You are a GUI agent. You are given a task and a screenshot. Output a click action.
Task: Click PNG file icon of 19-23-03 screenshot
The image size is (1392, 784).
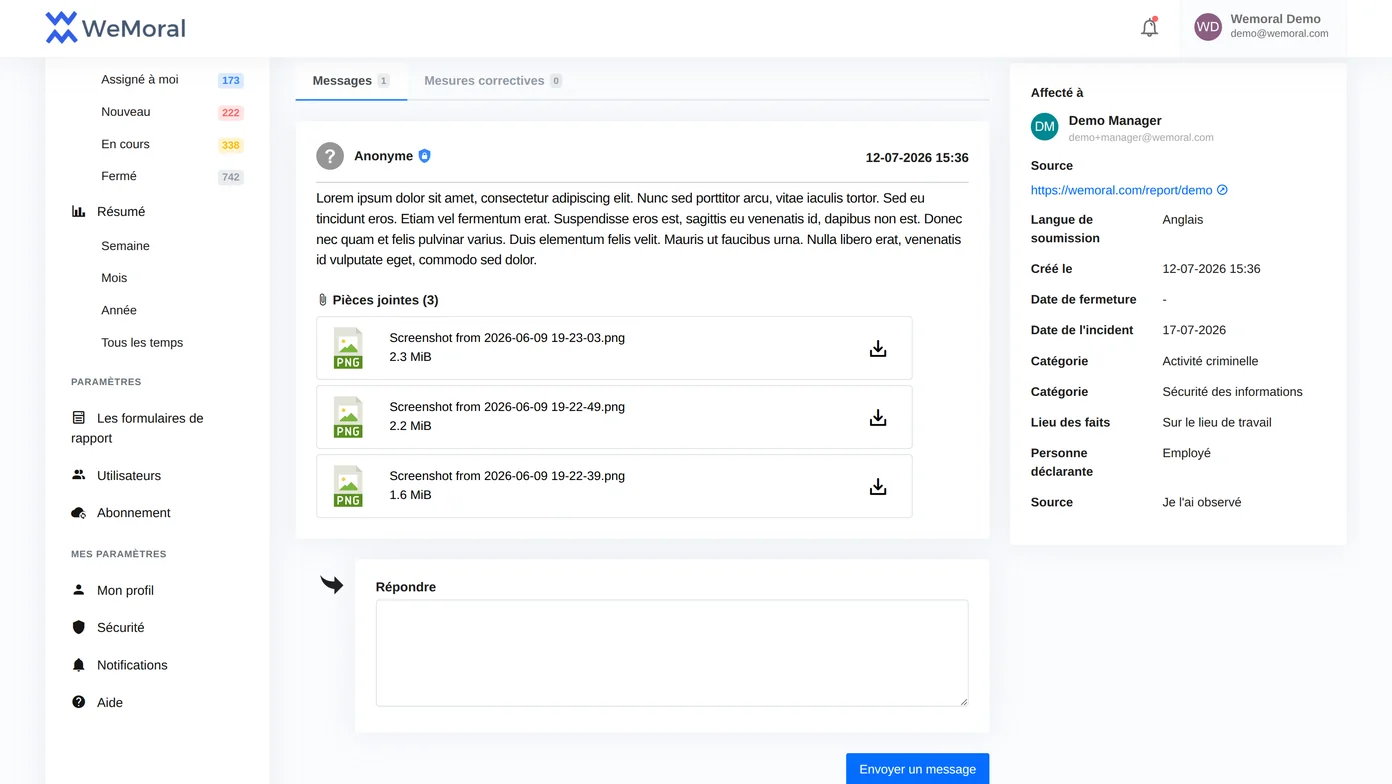tap(348, 349)
